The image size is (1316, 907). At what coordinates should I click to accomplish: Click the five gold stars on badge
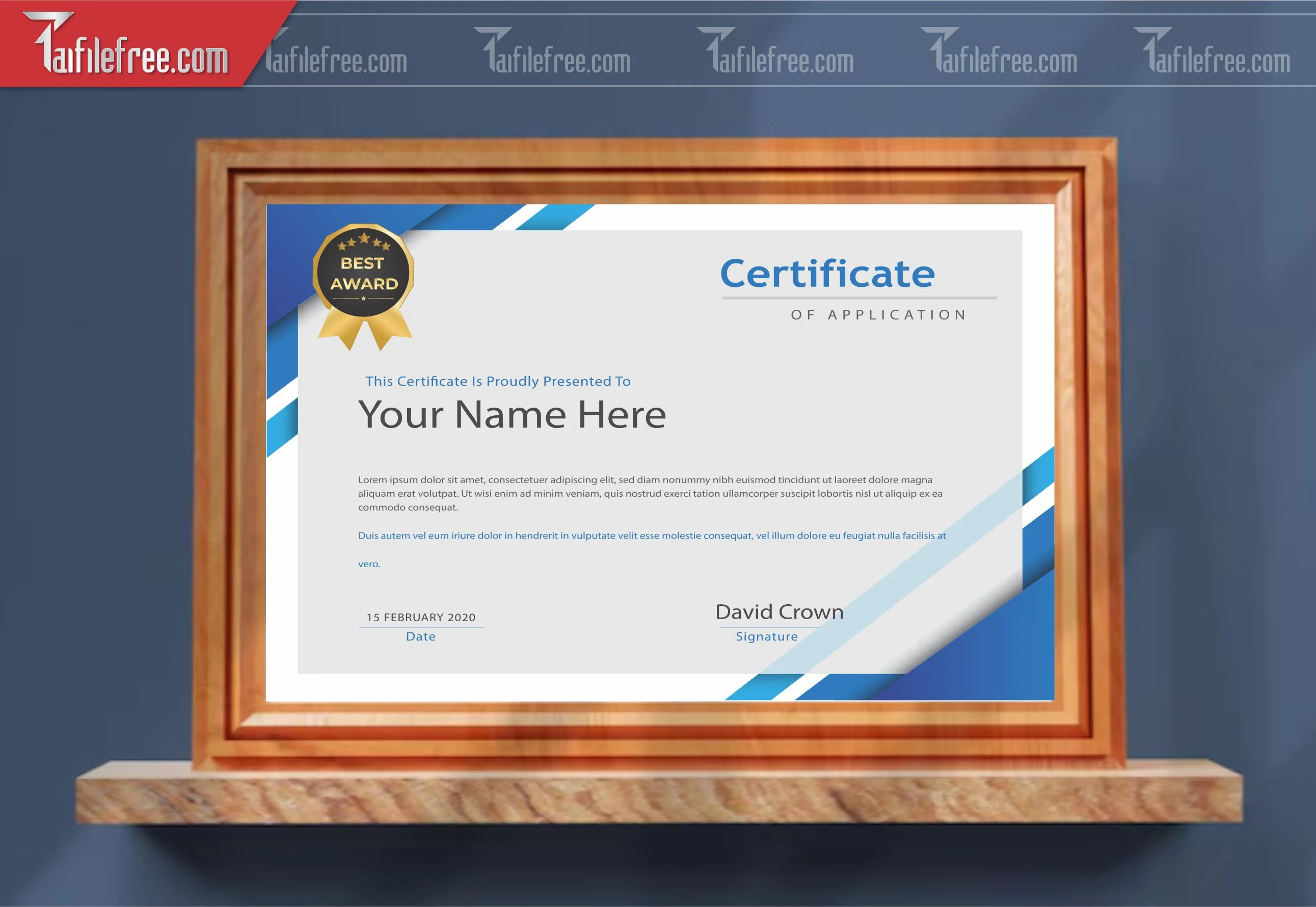(x=364, y=242)
